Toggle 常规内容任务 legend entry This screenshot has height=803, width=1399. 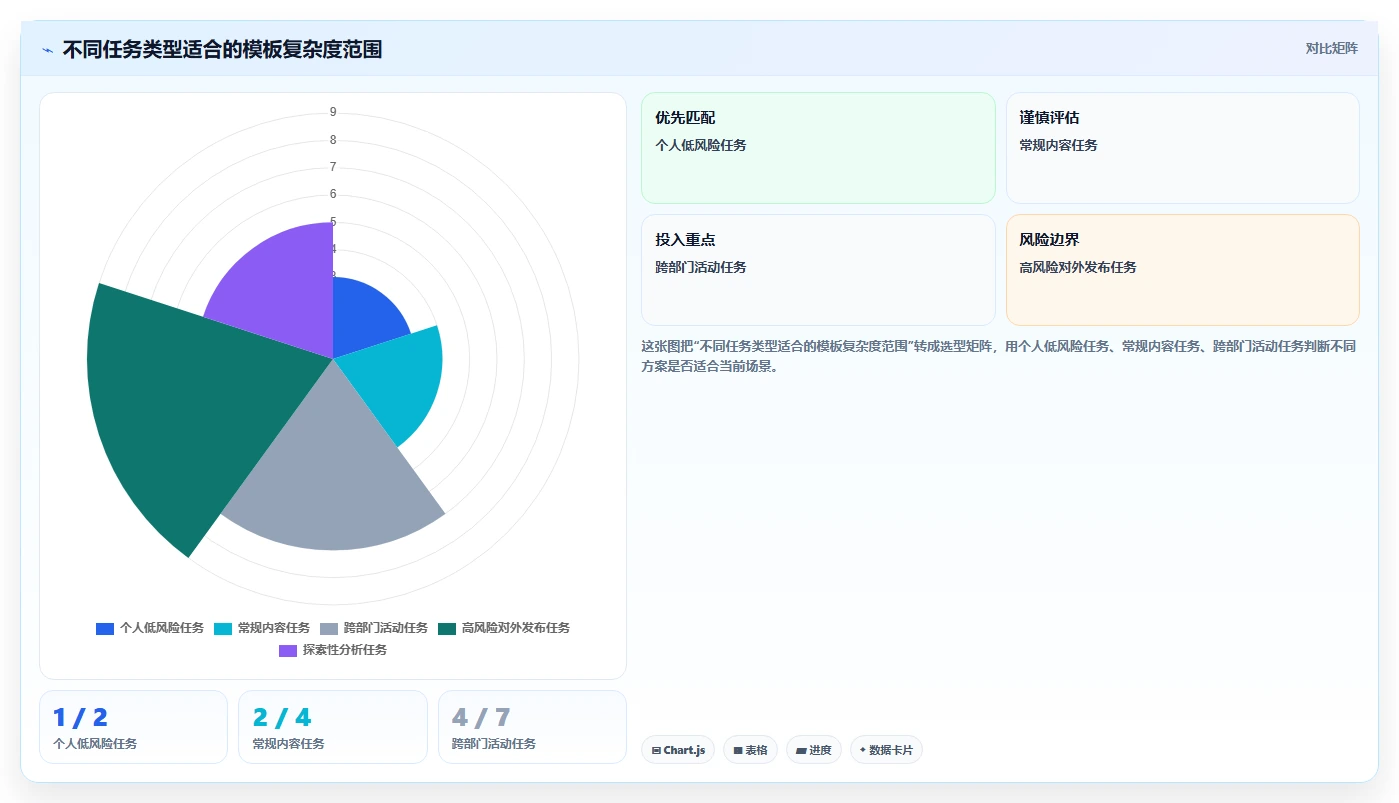tap(262, 628)
